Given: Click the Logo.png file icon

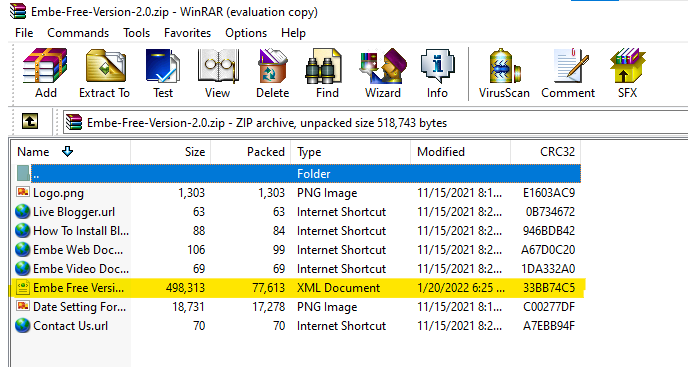Looking at the screenshot, I should [x=23, y=192].
